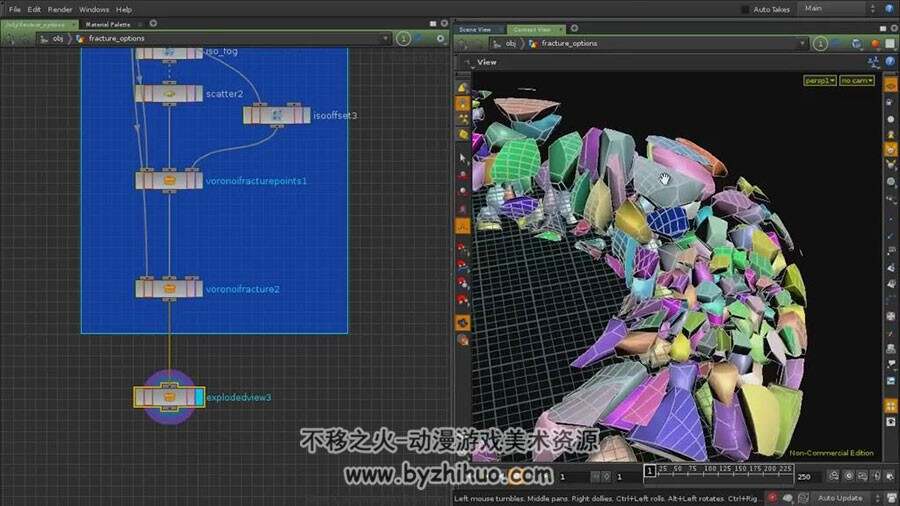The width and height of the screenshot is (900, 506).
Task: Open the Render menu
Action: click(60, 9)
